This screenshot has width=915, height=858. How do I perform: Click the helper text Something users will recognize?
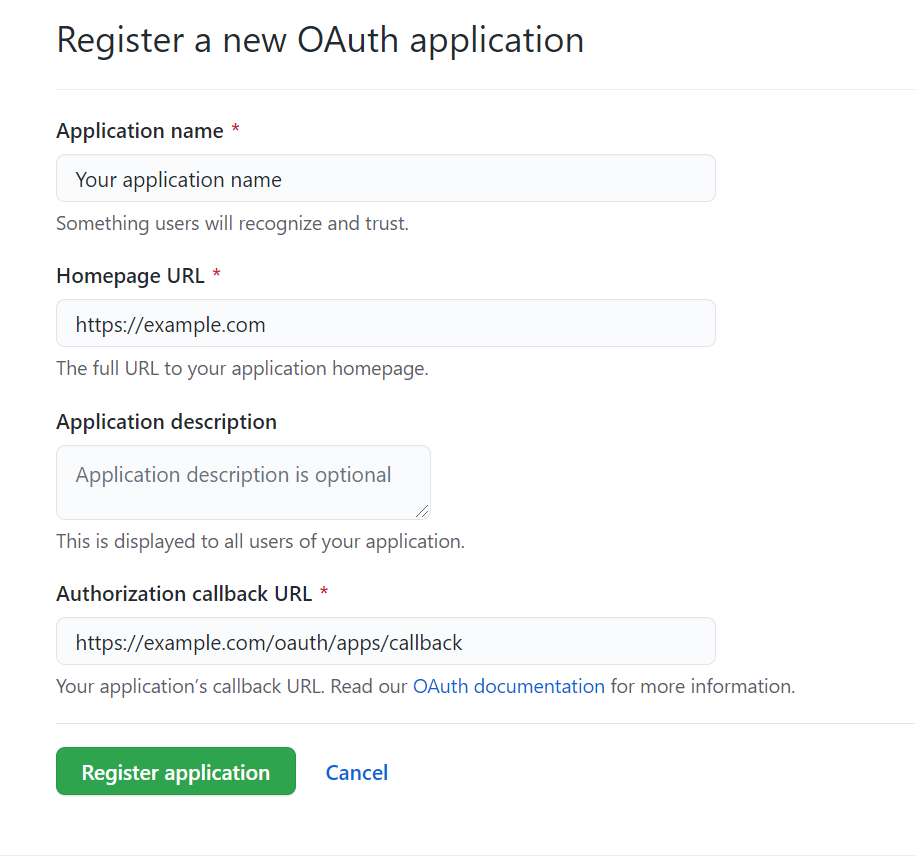tap(232, 222)
